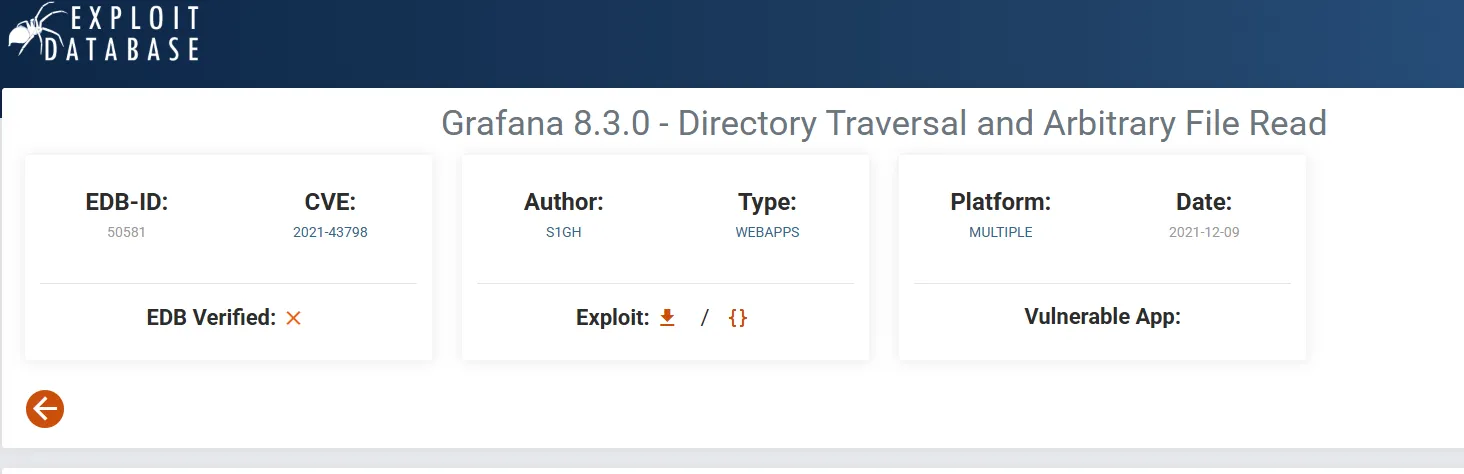The width and height of the screenshot is (1464, 474).
Task: Click the Vulnerable App label
Action: tap(1102, 317)
